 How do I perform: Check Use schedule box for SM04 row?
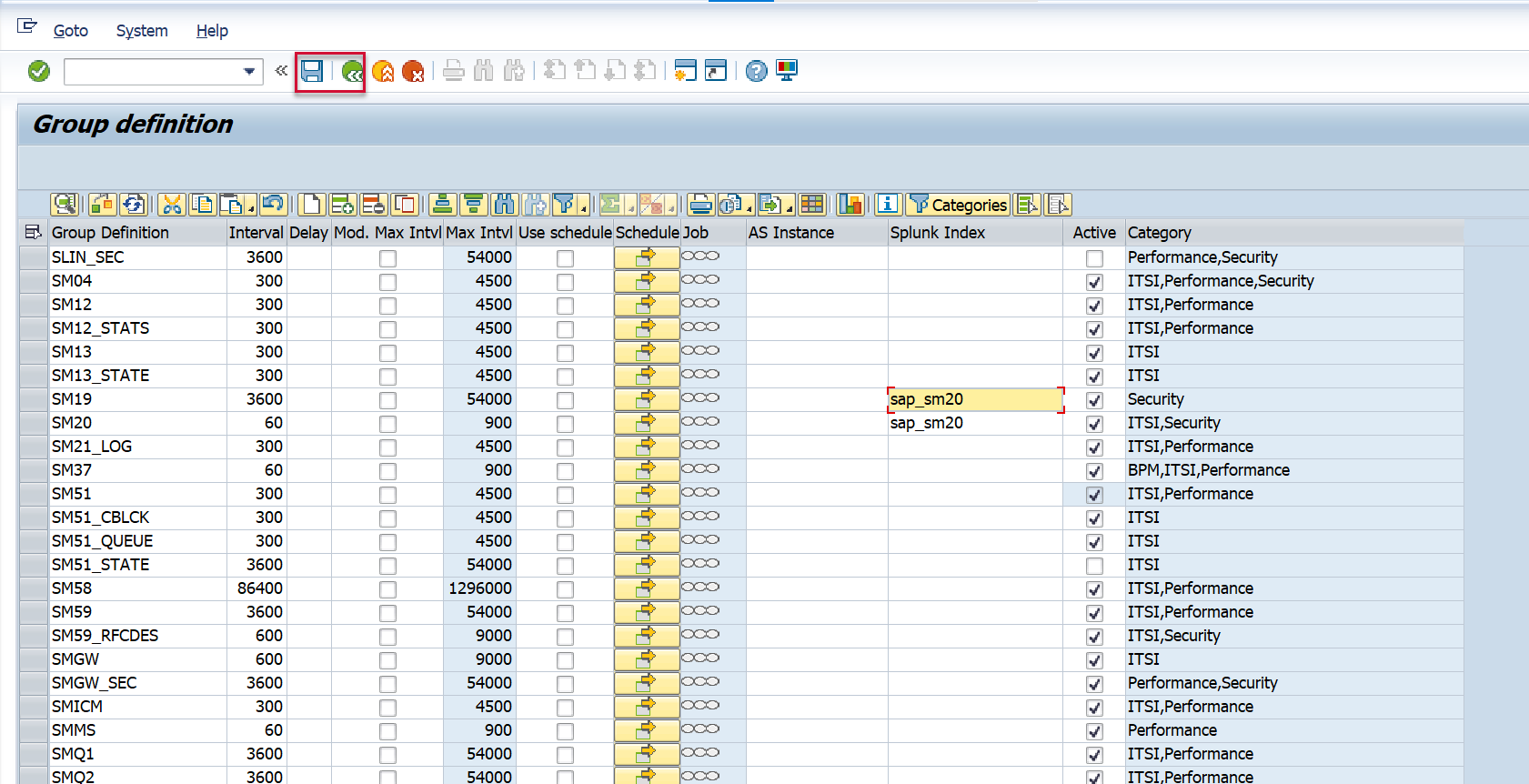pos(565,282)
